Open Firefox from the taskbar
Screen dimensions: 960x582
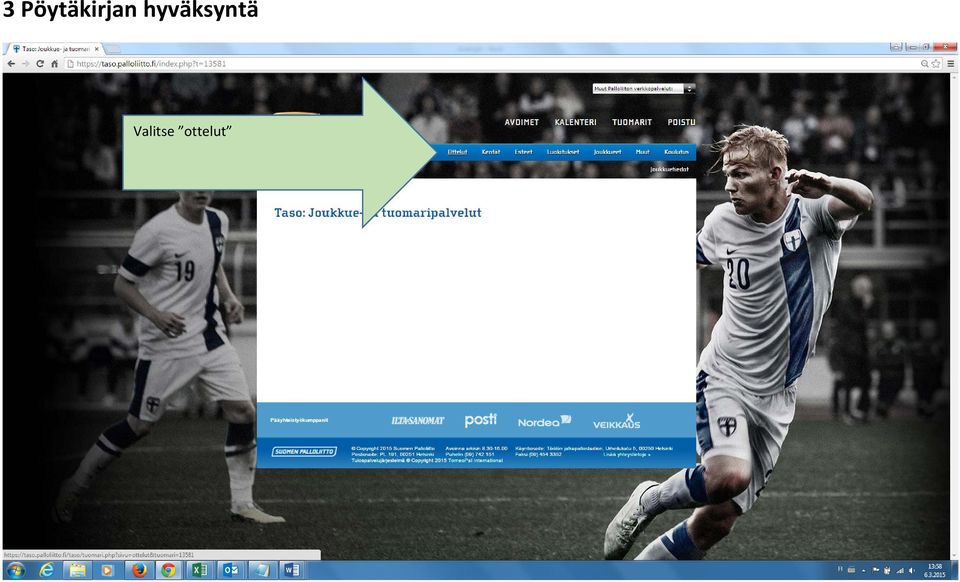click(139, 571)
